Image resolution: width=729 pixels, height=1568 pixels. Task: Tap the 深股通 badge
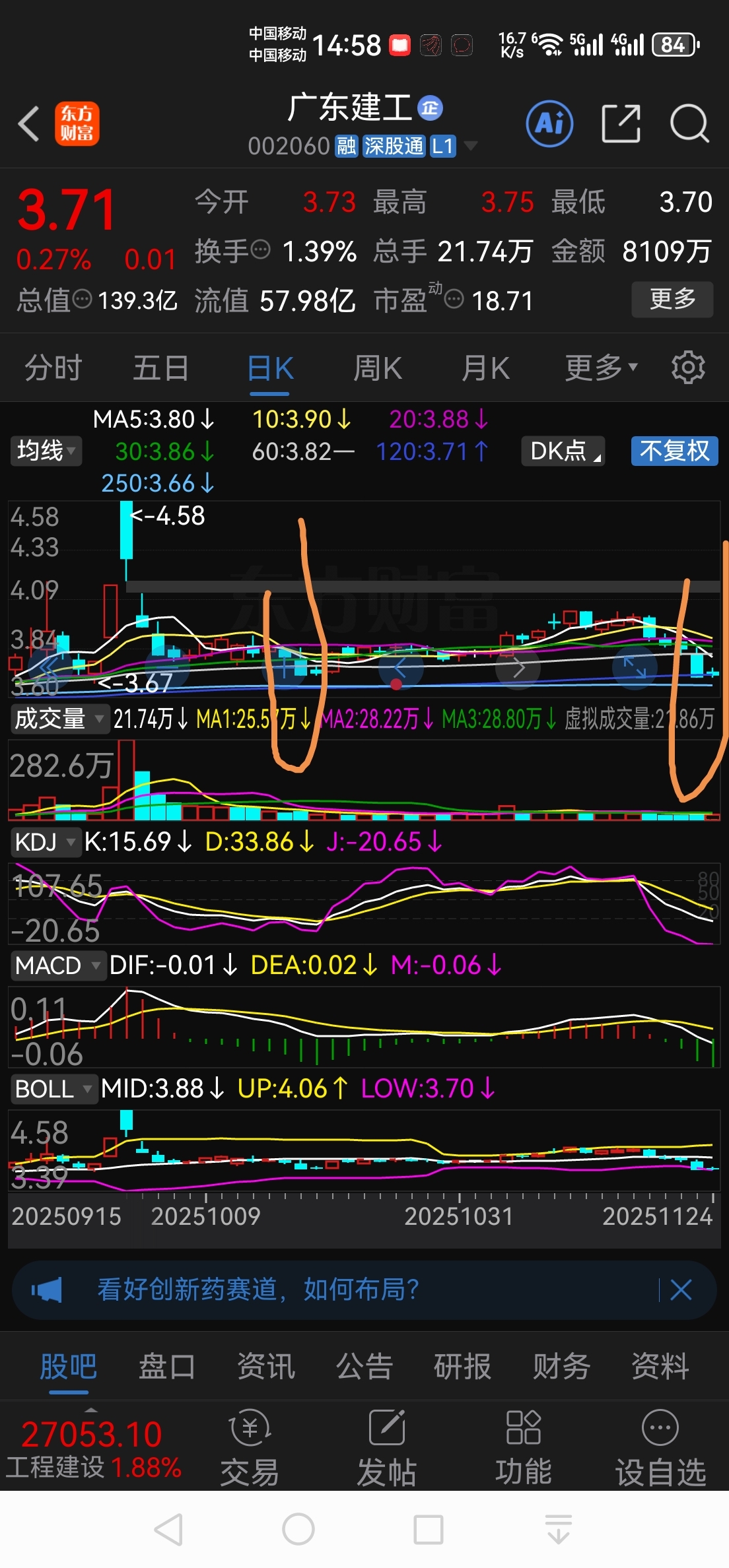click(x=394, y=146)
